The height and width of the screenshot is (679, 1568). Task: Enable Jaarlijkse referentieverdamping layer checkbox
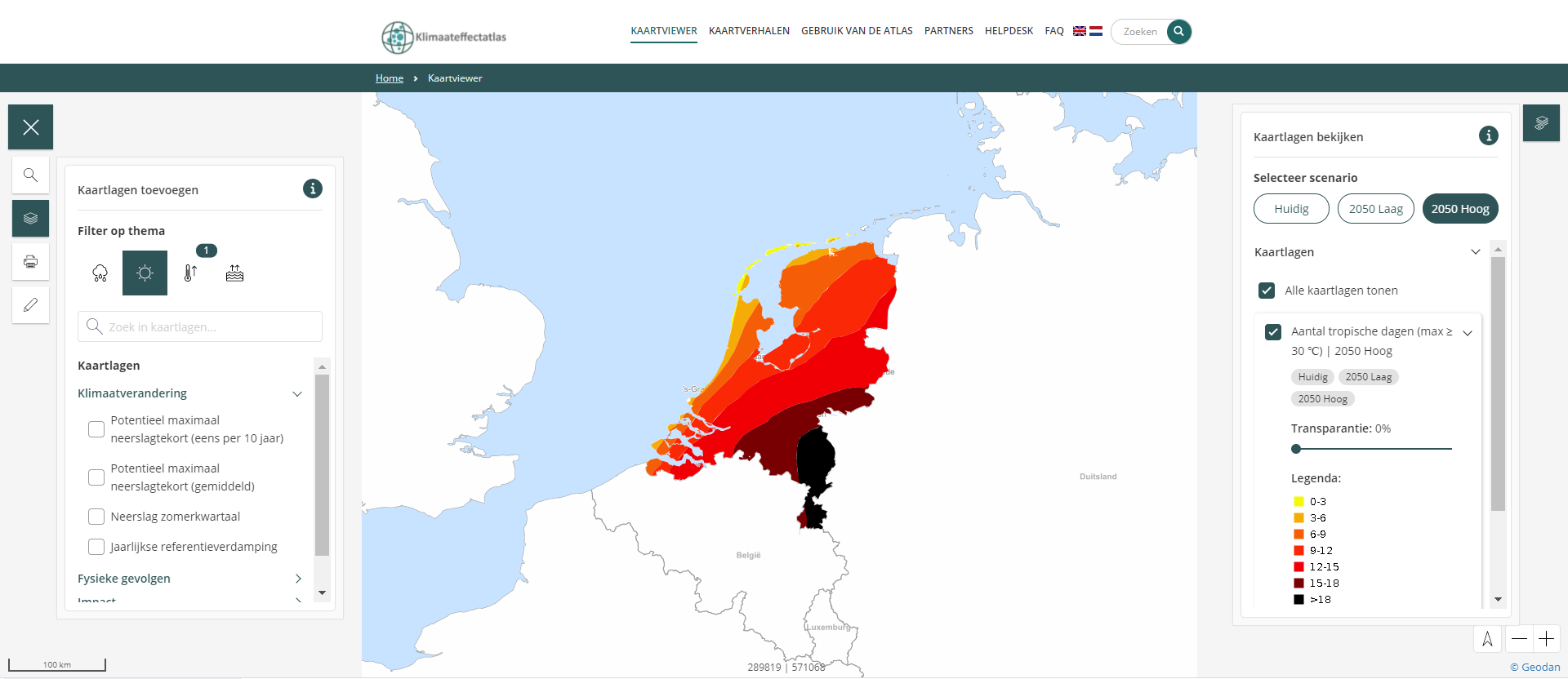96,547
